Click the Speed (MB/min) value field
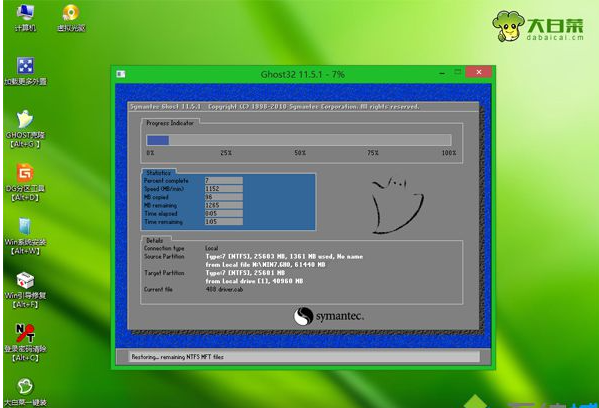Image resolution: width=599 pixels, height=408 pixels. coord(223,189)
